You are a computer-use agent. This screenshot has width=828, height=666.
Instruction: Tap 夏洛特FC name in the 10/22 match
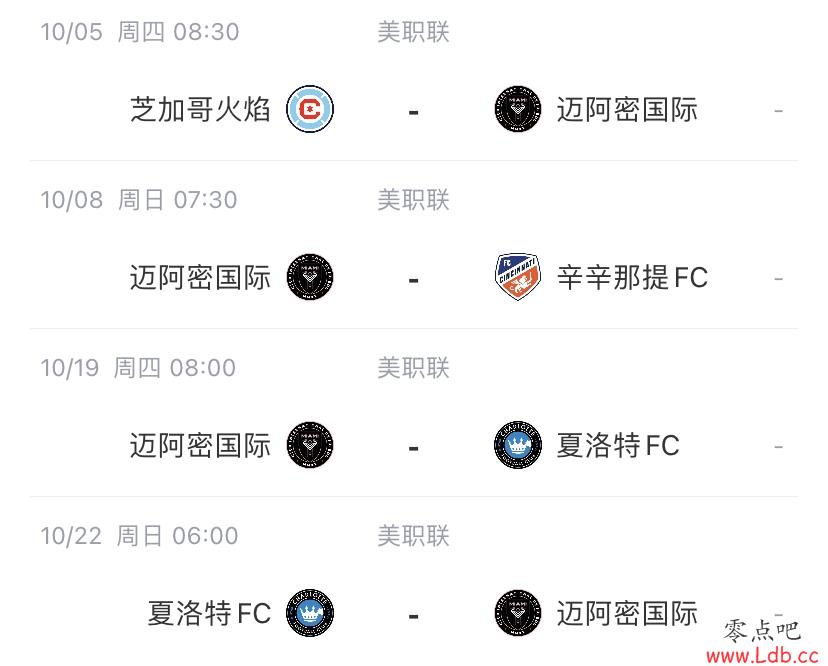209,613
